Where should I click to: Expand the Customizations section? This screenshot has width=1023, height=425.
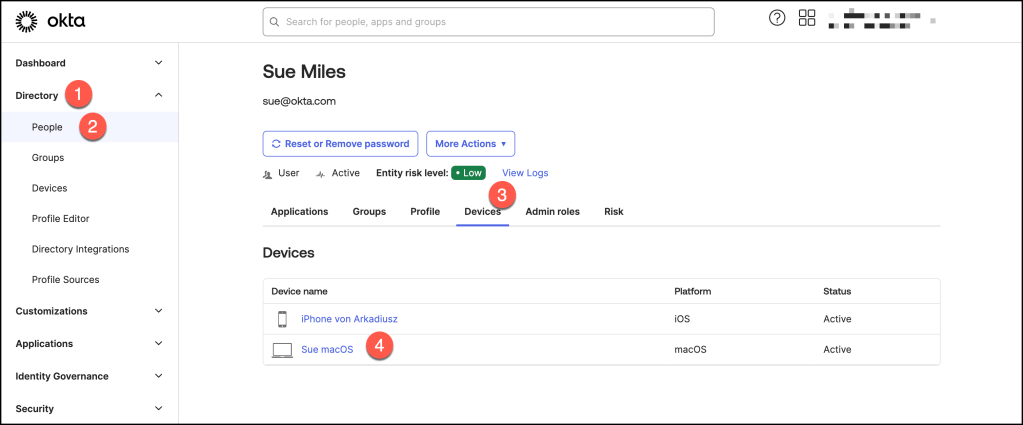pos(158,311)
